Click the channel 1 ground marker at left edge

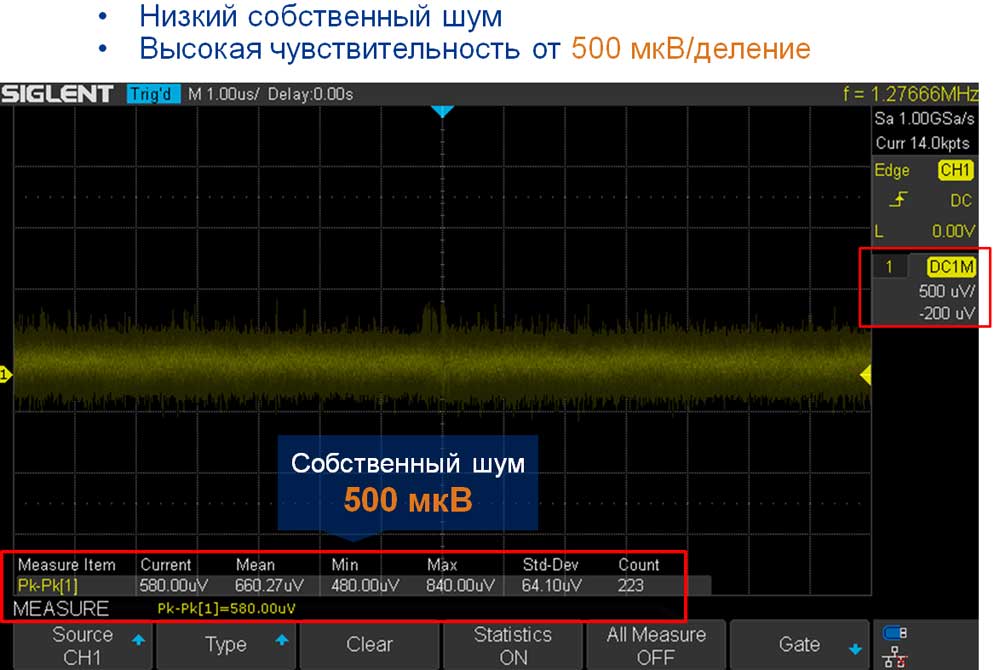5,374
